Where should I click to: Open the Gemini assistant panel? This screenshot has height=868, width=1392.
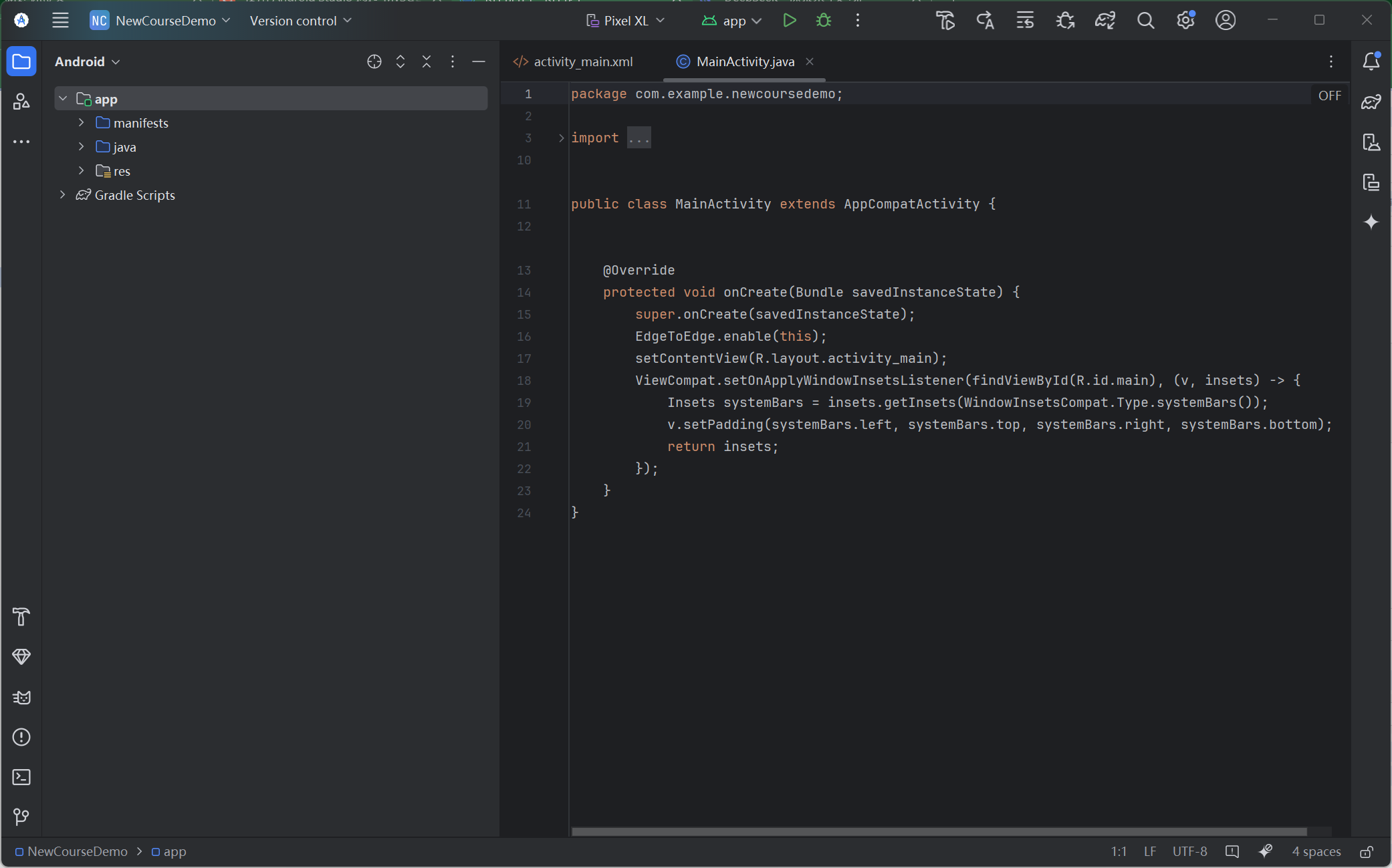(x=1371, y=222)
